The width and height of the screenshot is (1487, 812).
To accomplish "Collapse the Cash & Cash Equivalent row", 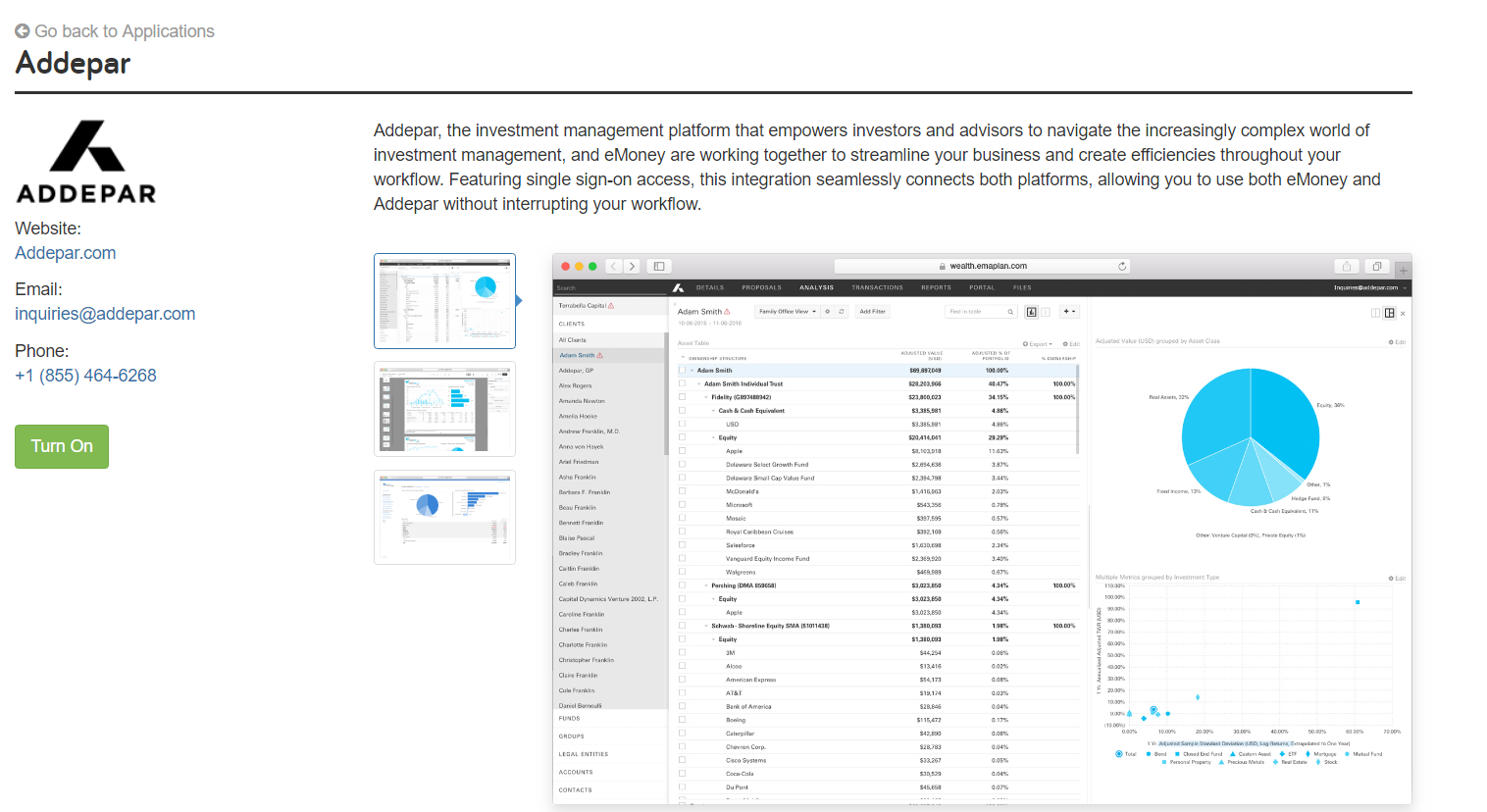I will [713, 411].
